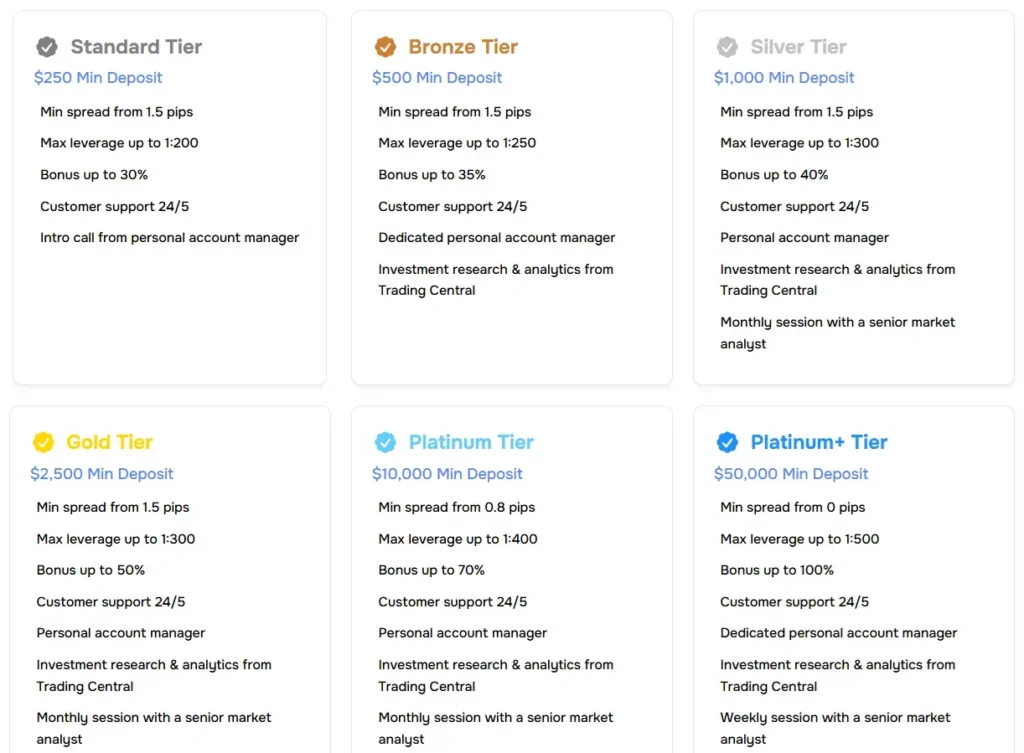The width and height of the screenshot is (1024, 753).
Task: Click the $250 Min Deposit text
Action: tap(98, 78)
